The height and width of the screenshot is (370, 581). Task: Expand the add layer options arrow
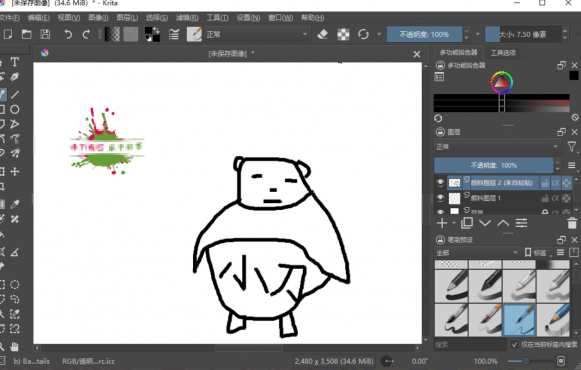(x=454, y=223)
